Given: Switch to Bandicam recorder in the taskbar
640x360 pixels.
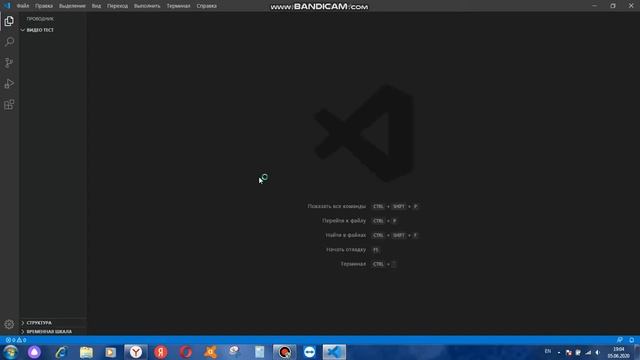Looking at the screenshot, I should 284,352.
